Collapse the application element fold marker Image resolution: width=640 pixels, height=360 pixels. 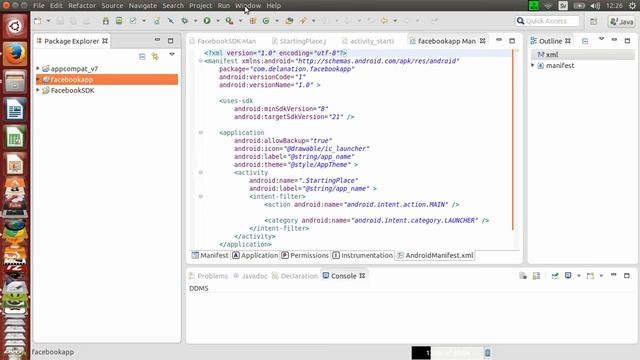(x=200, y=133)
